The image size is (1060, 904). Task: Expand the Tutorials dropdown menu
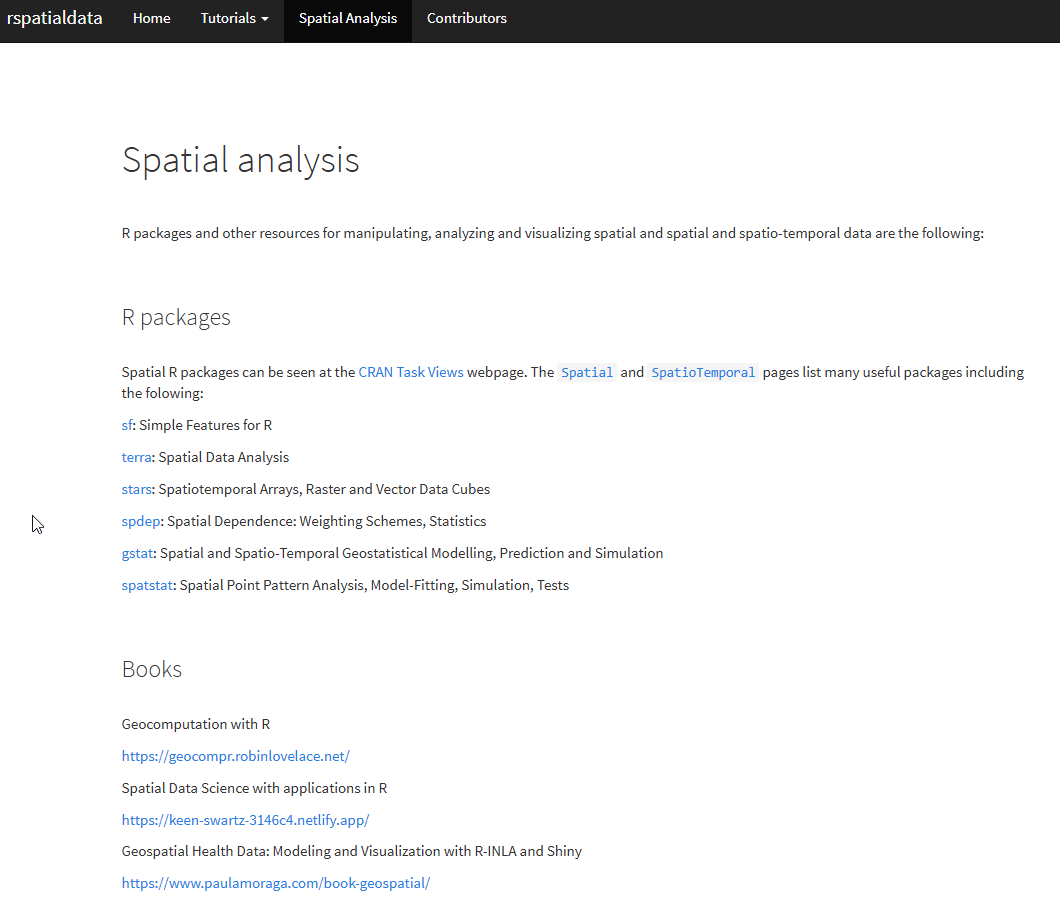coord(234,18)
